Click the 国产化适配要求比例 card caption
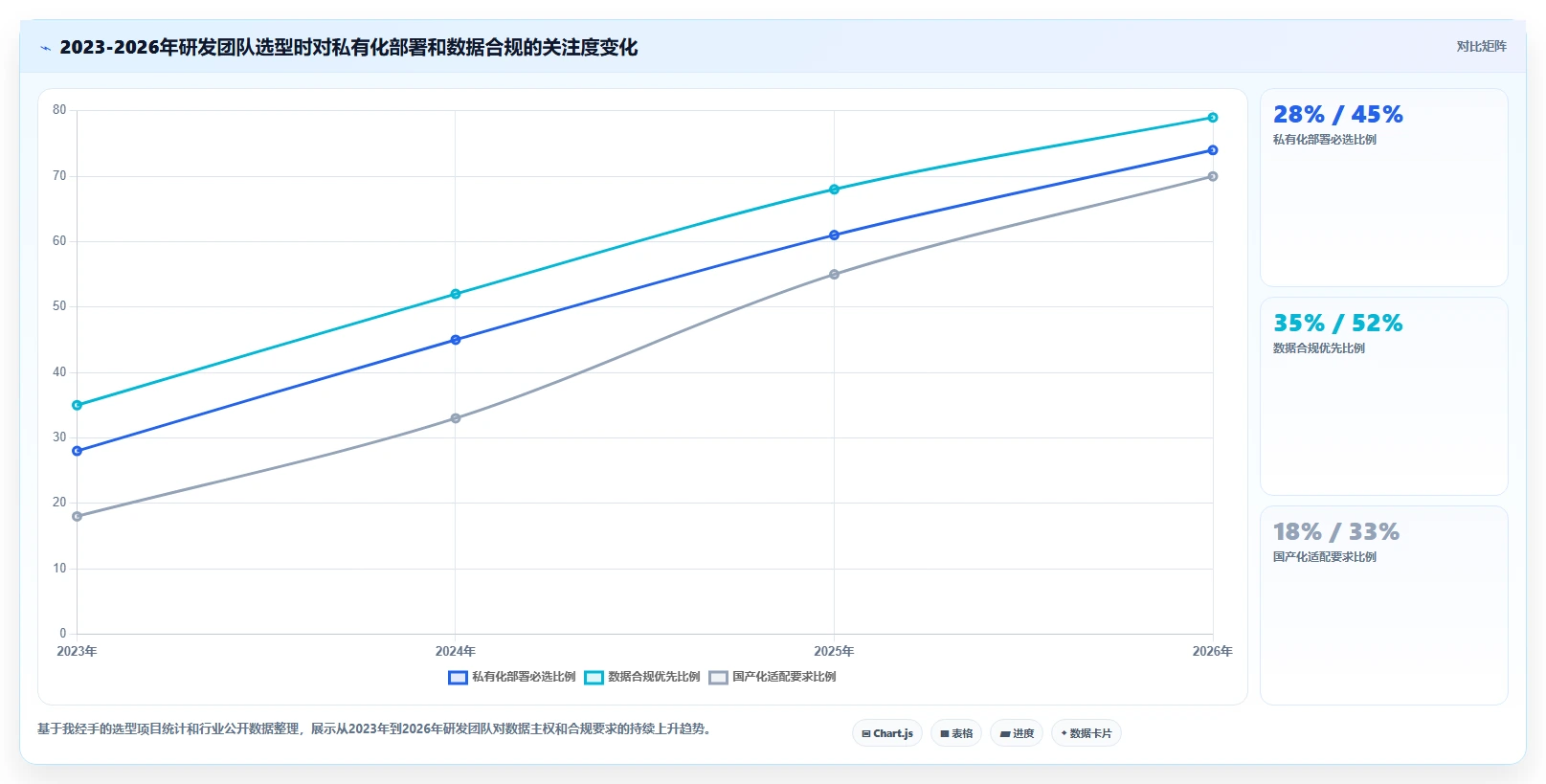The height and width of the screenshot is (784, 1546). [x=1325, y=557]
